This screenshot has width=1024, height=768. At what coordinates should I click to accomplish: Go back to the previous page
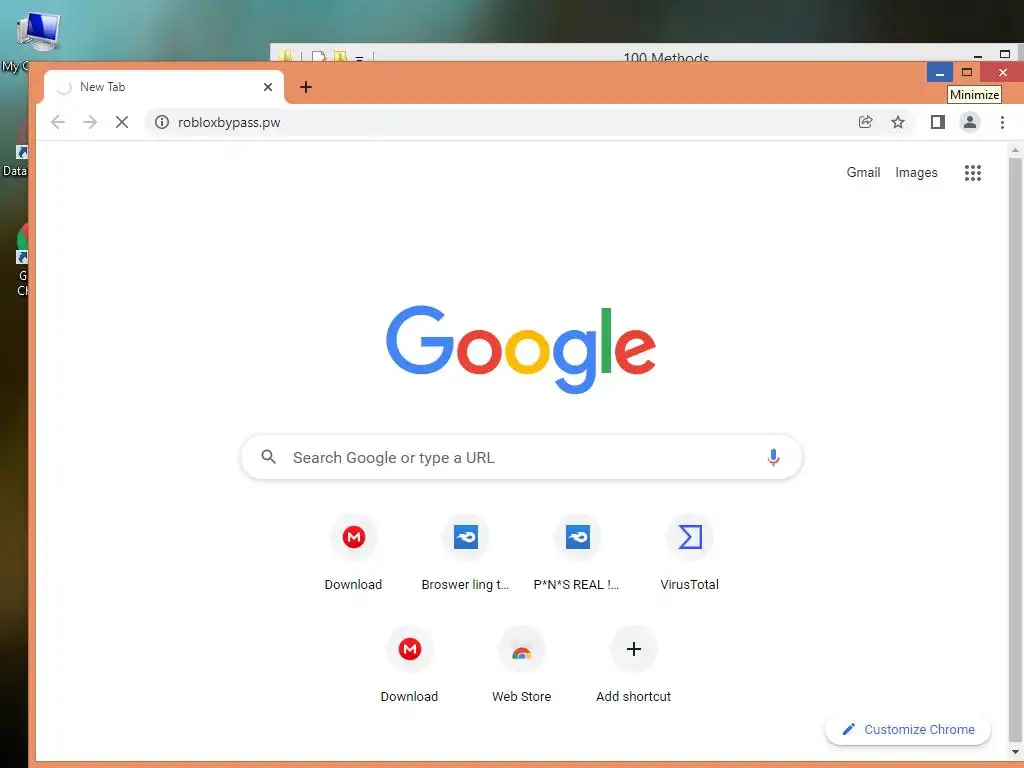click(x=58, y=122)
